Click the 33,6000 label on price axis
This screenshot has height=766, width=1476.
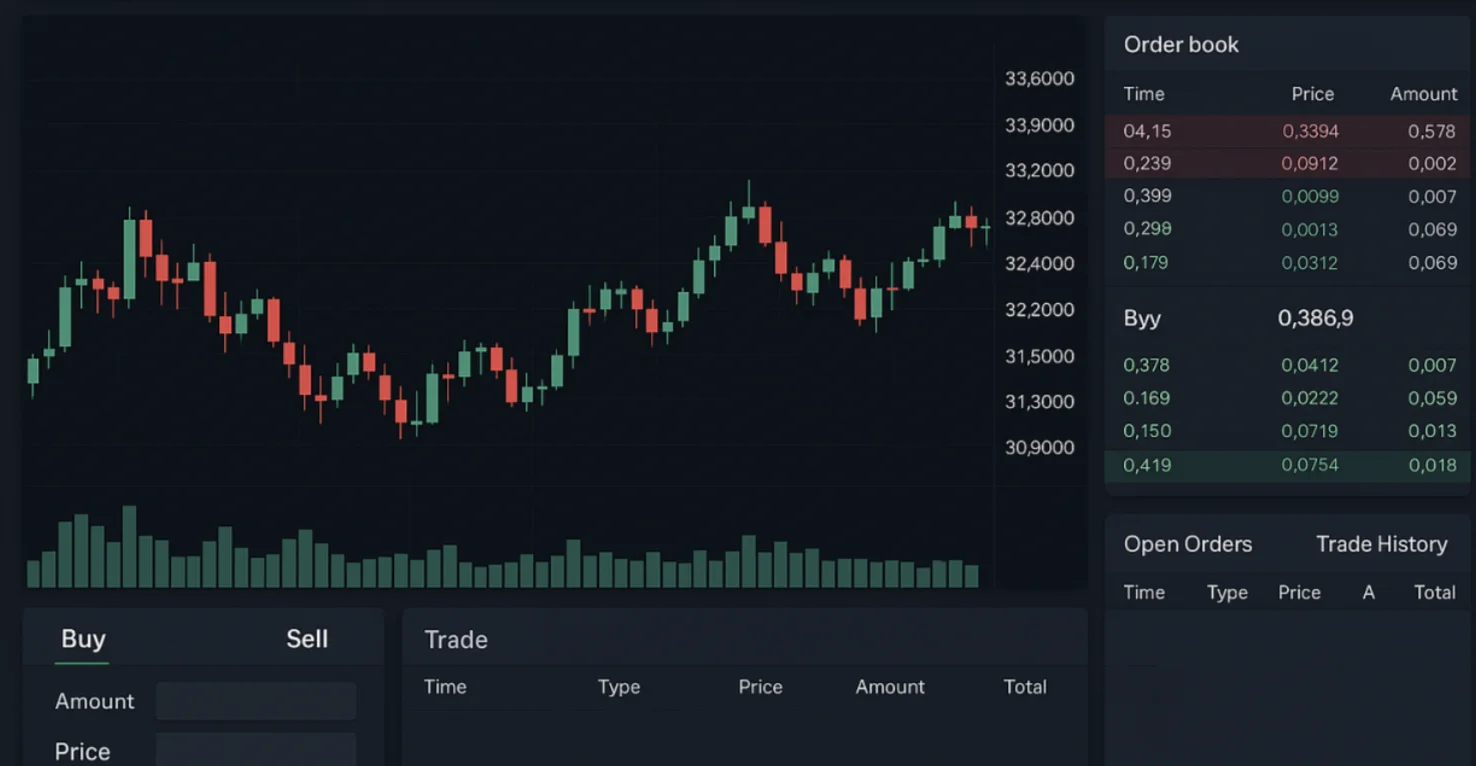(x=1039, y=79)
